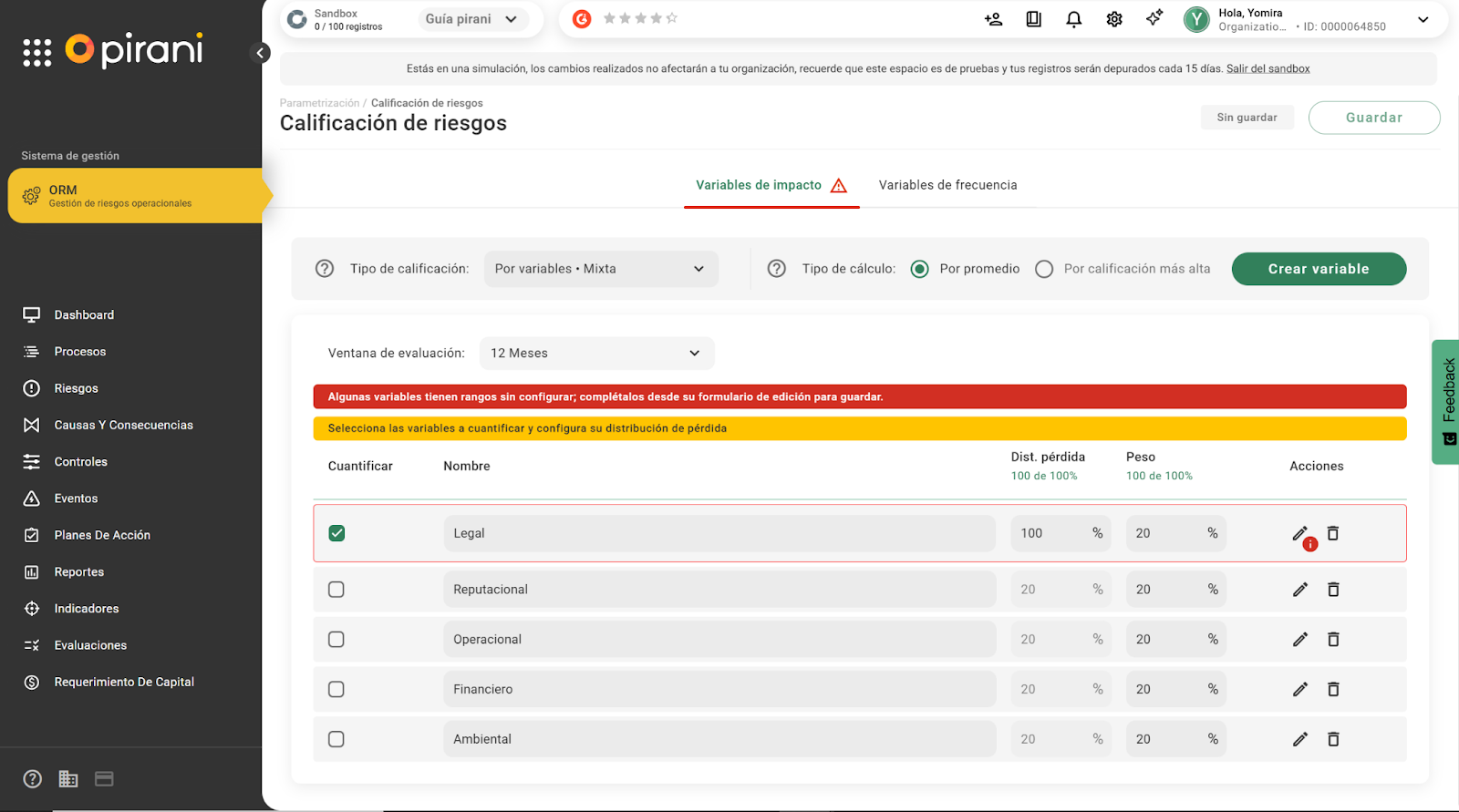Collapse the sidebar with arrow button
This screenshot has width=1459, height=812.
click(x=260, y=53)
